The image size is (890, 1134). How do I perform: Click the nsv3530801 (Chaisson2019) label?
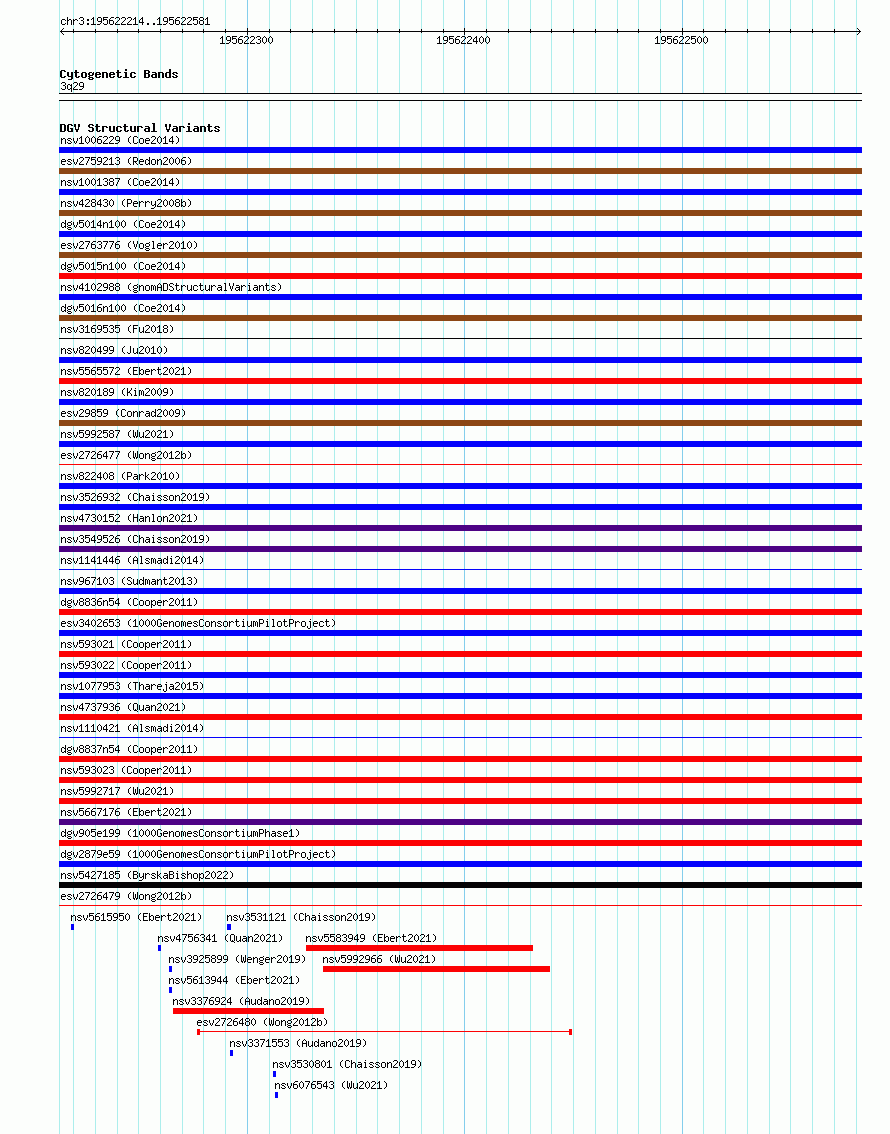tap(348, 1064)
